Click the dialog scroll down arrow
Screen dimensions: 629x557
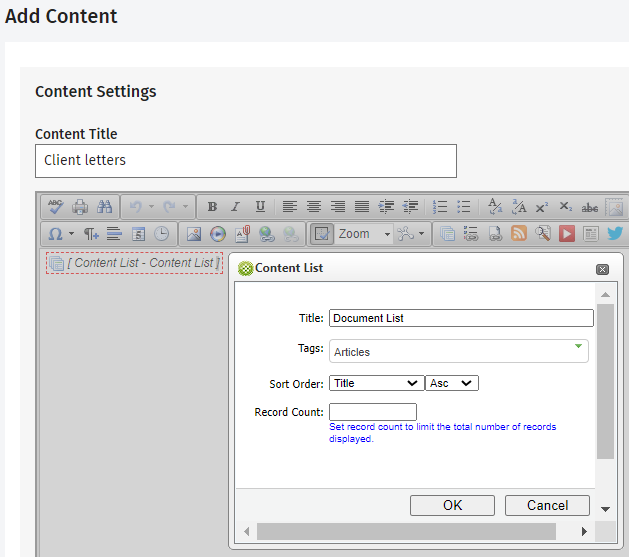tap(606, 509)
